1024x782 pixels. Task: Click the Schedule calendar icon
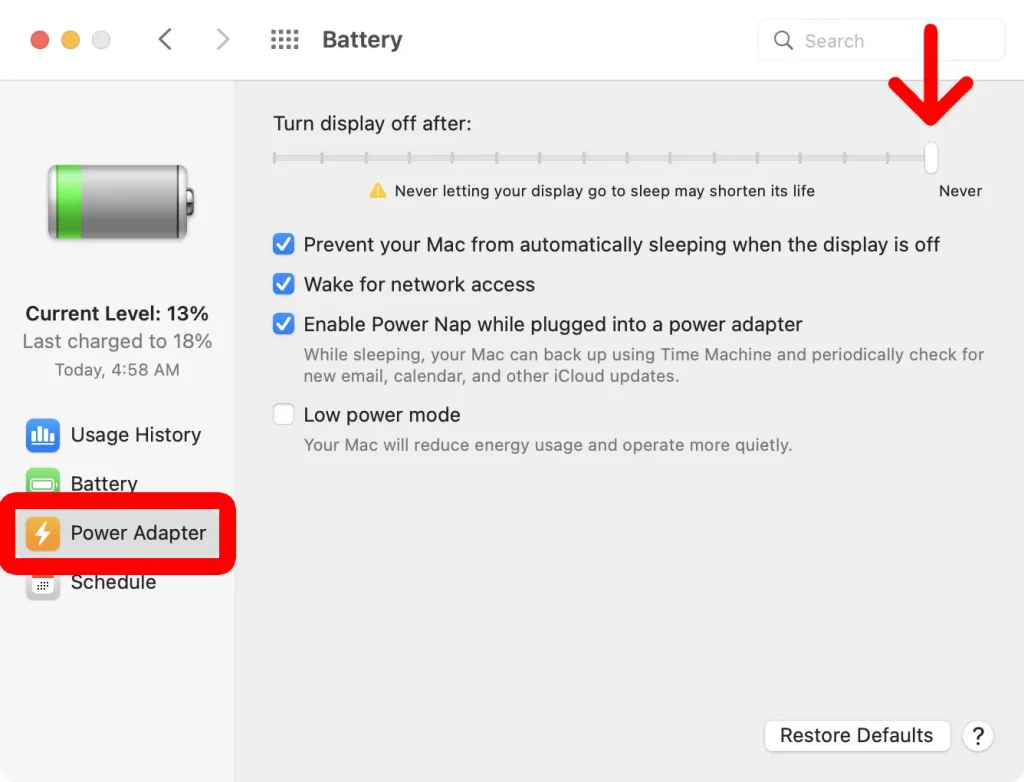(x=43, y=583)
